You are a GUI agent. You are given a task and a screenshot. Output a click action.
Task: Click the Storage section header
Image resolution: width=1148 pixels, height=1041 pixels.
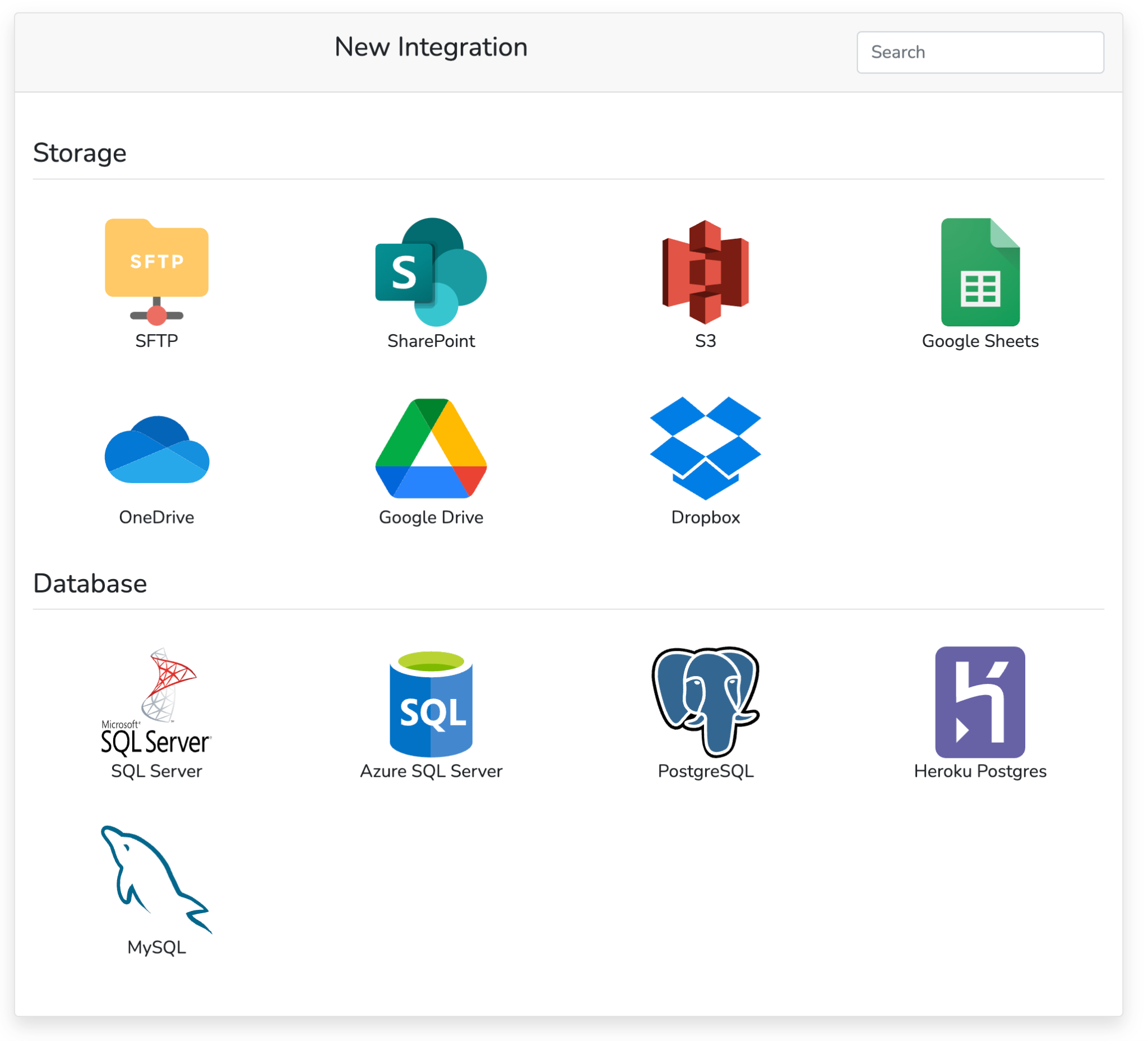[80, 152]
